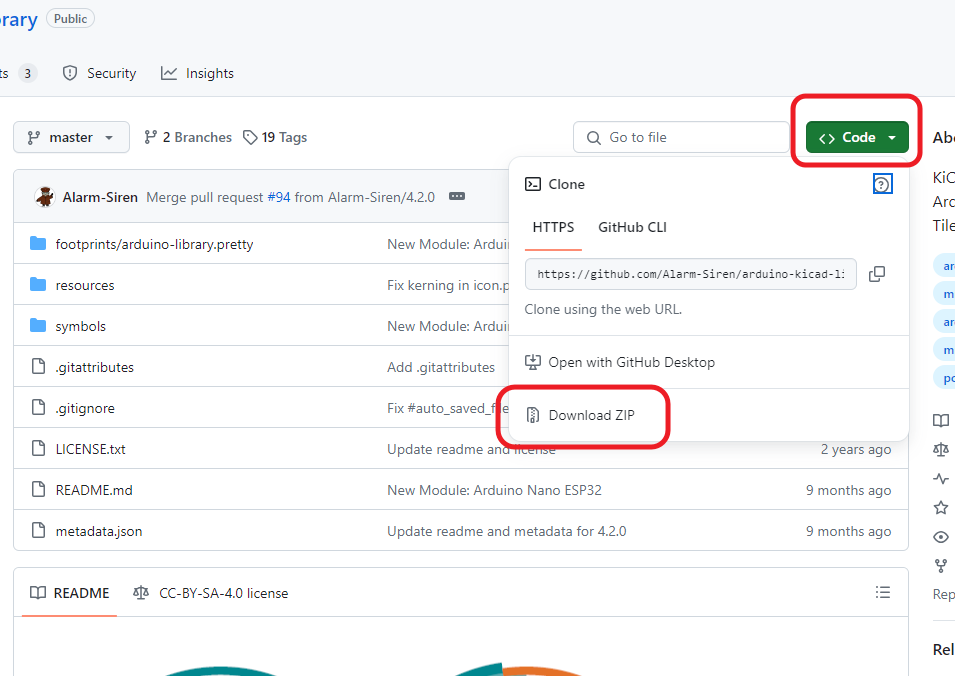Choose Open with GitHub Desktop
This screenshot has width=955, height=676.
[620, 362]
